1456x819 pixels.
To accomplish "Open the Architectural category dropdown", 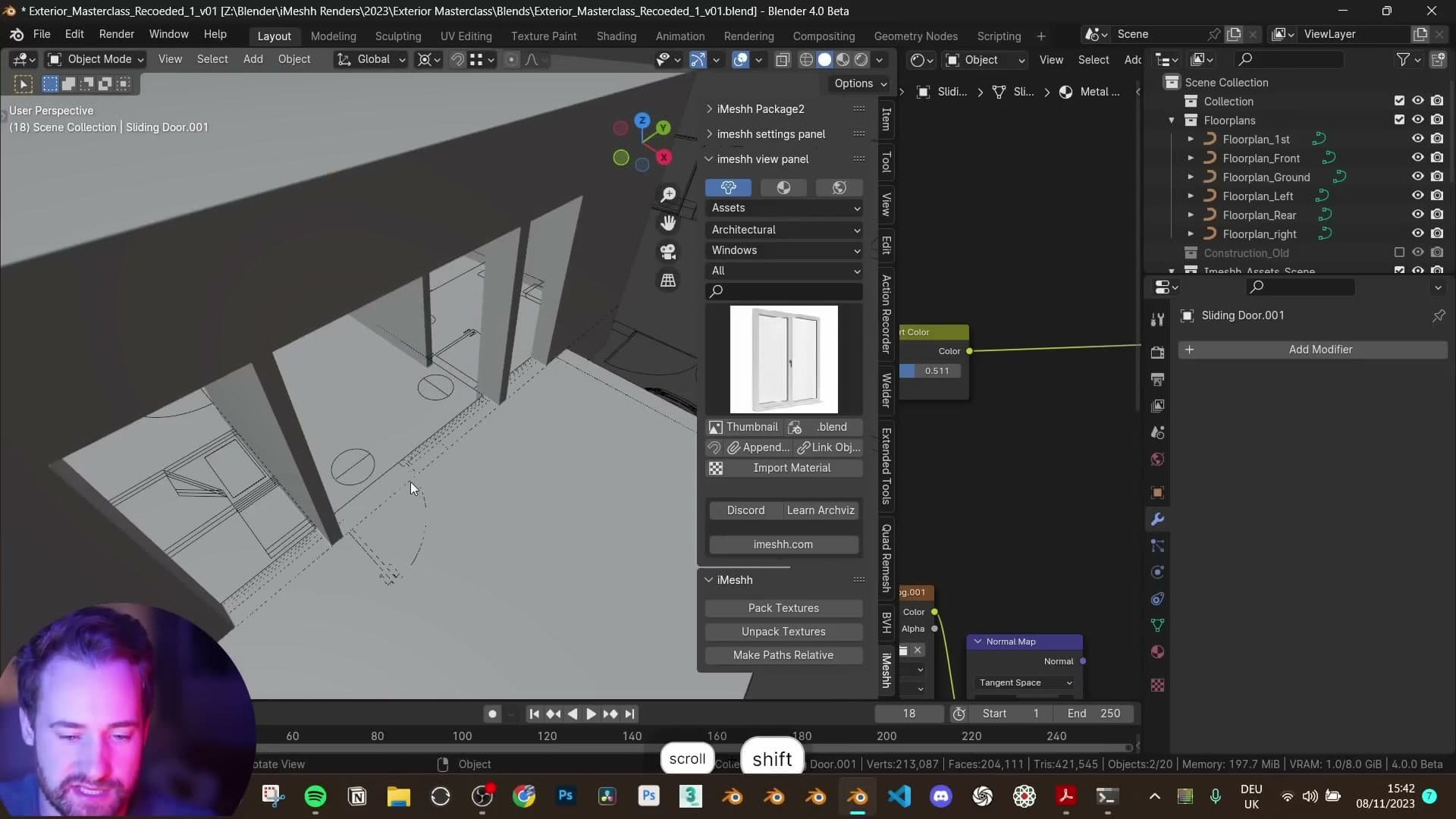I will (784, 230).
